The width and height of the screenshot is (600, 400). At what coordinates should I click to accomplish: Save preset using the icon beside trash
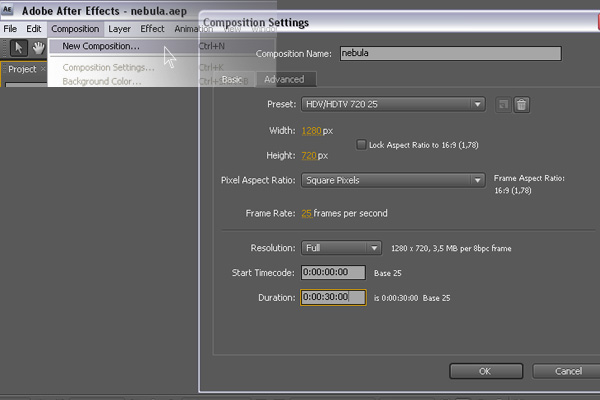(503, 104)
